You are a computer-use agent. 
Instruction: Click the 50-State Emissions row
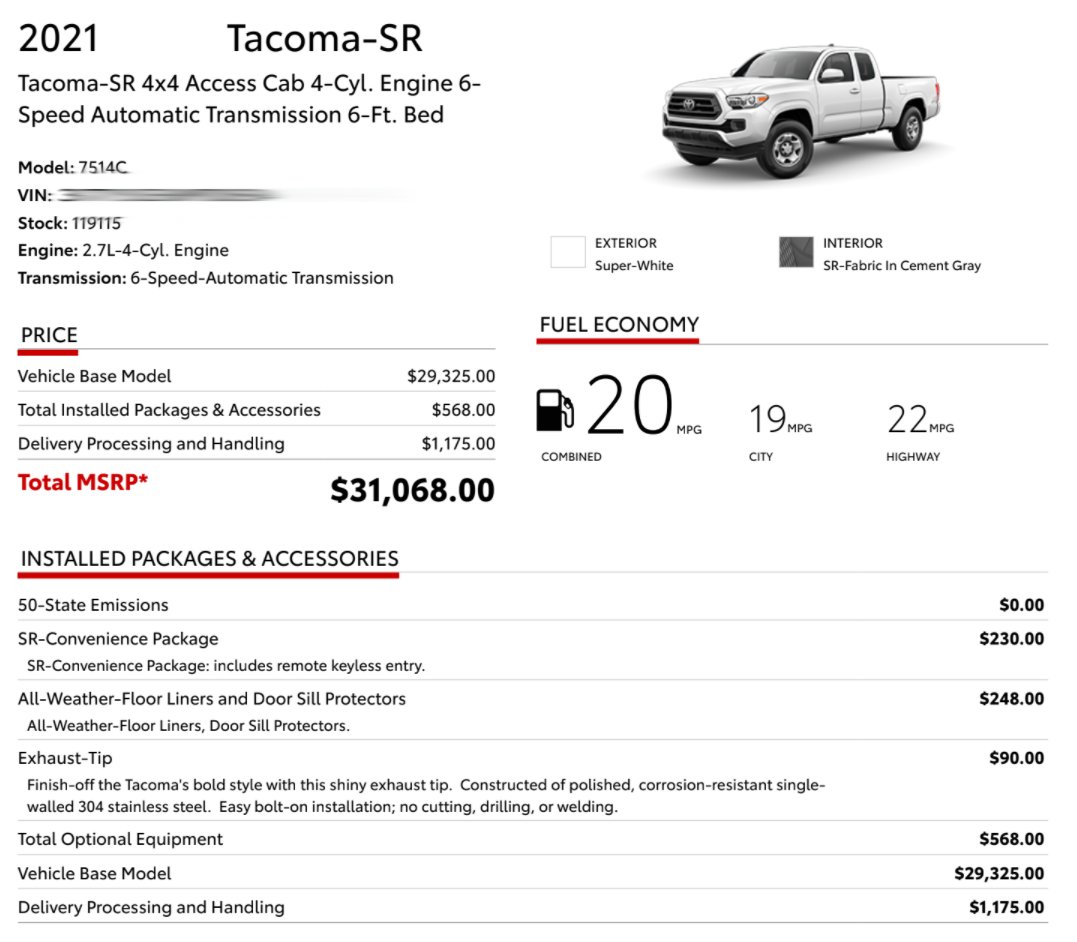(x=532, y=605)
